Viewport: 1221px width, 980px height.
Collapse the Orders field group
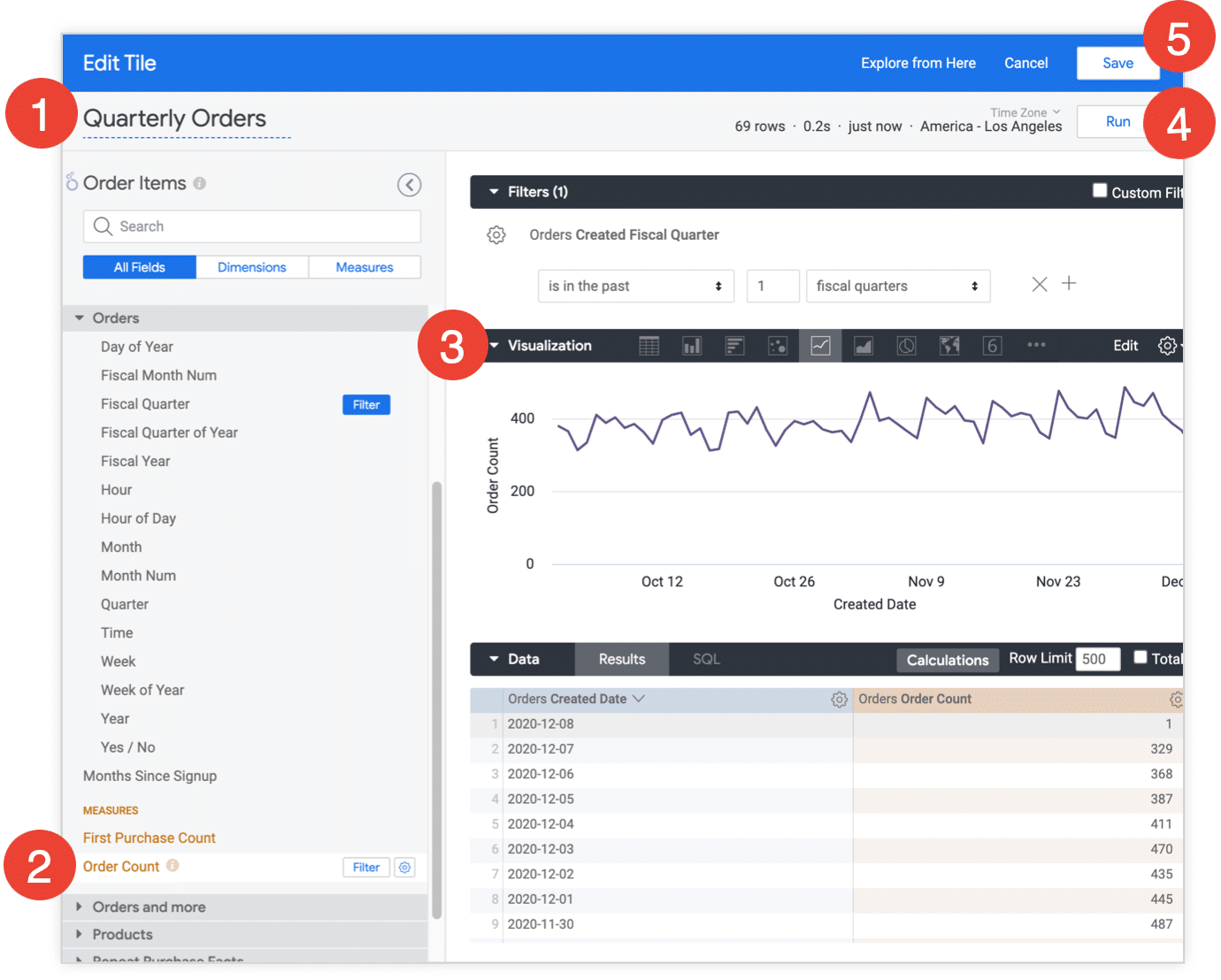[80, 318]
